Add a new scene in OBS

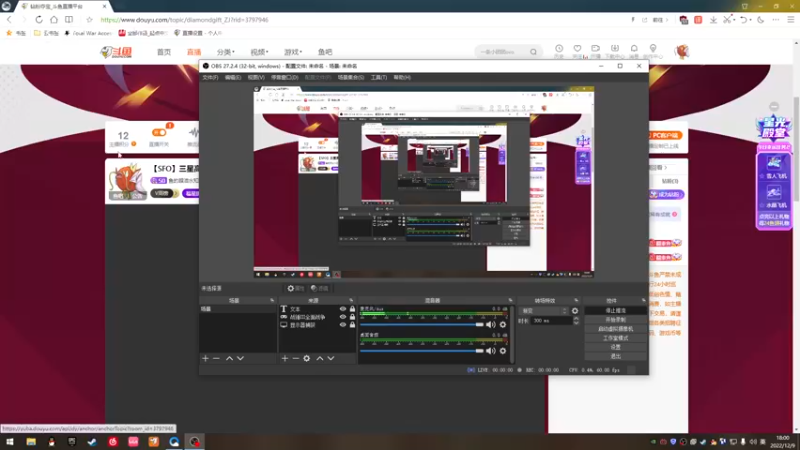click(206, 359)
